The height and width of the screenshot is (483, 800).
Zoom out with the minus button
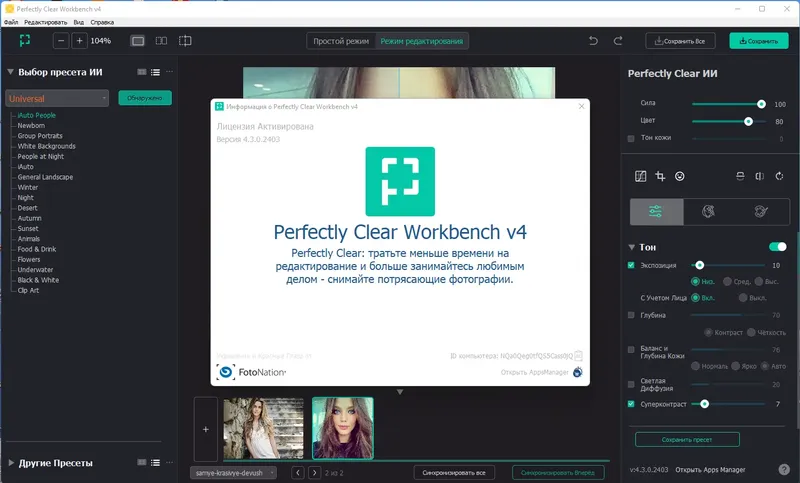(61, 41)
